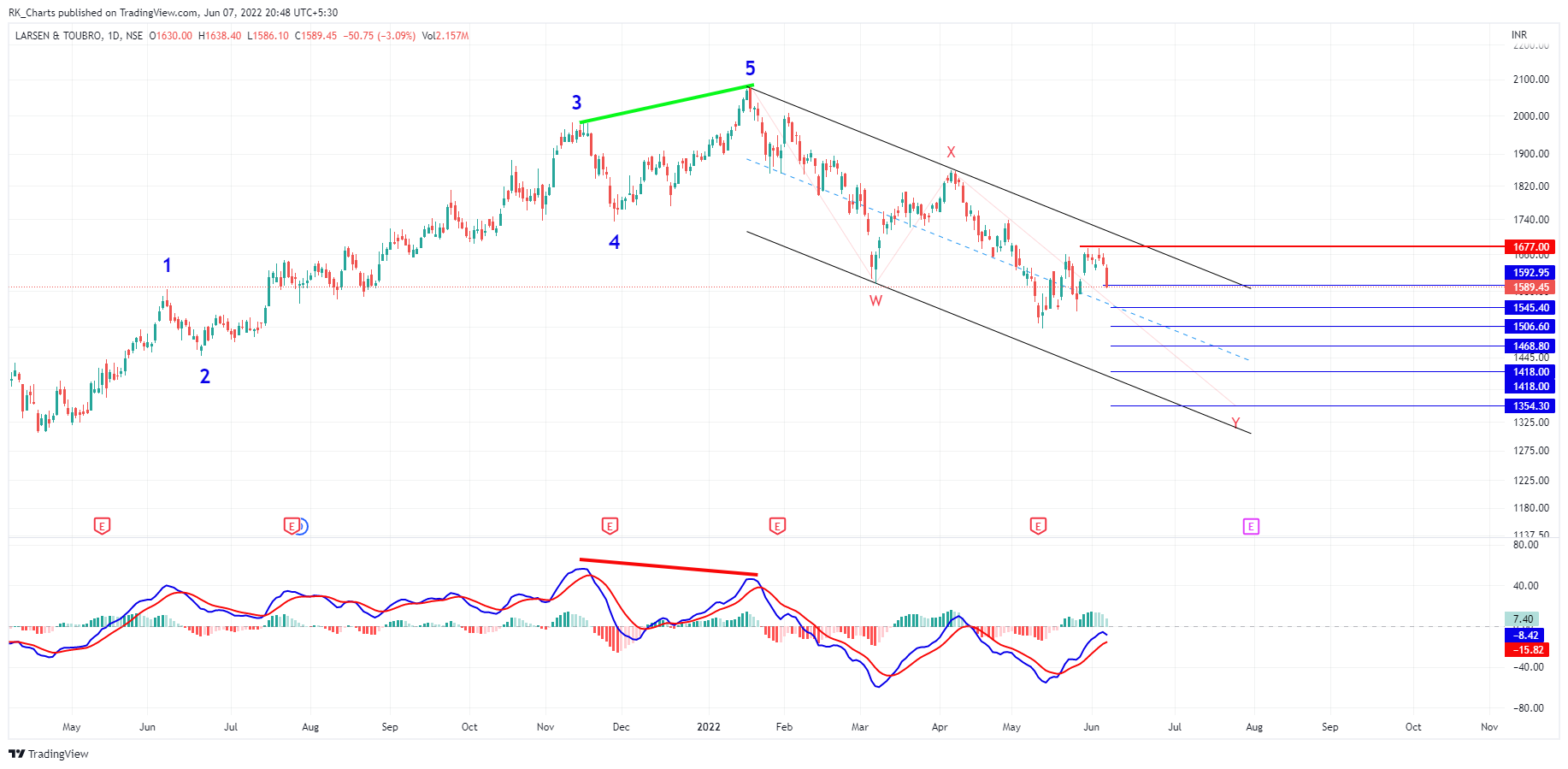
Task: Click the Mar label on time axis
Action: click(x=860, y=727)
